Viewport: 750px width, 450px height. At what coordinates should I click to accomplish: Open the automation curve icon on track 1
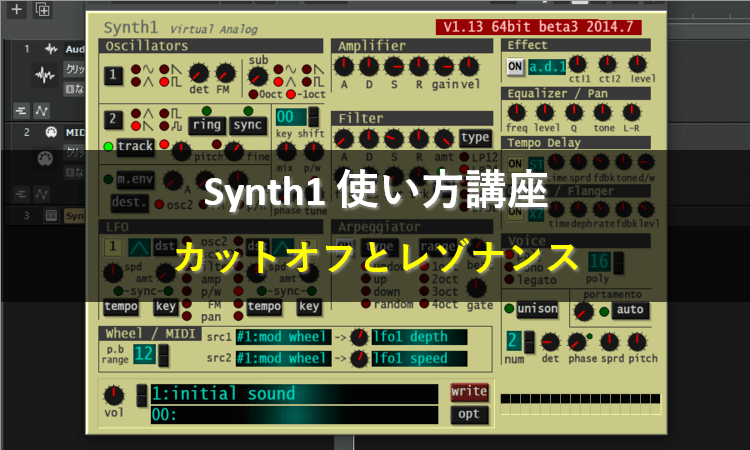(x=42, y=109)
